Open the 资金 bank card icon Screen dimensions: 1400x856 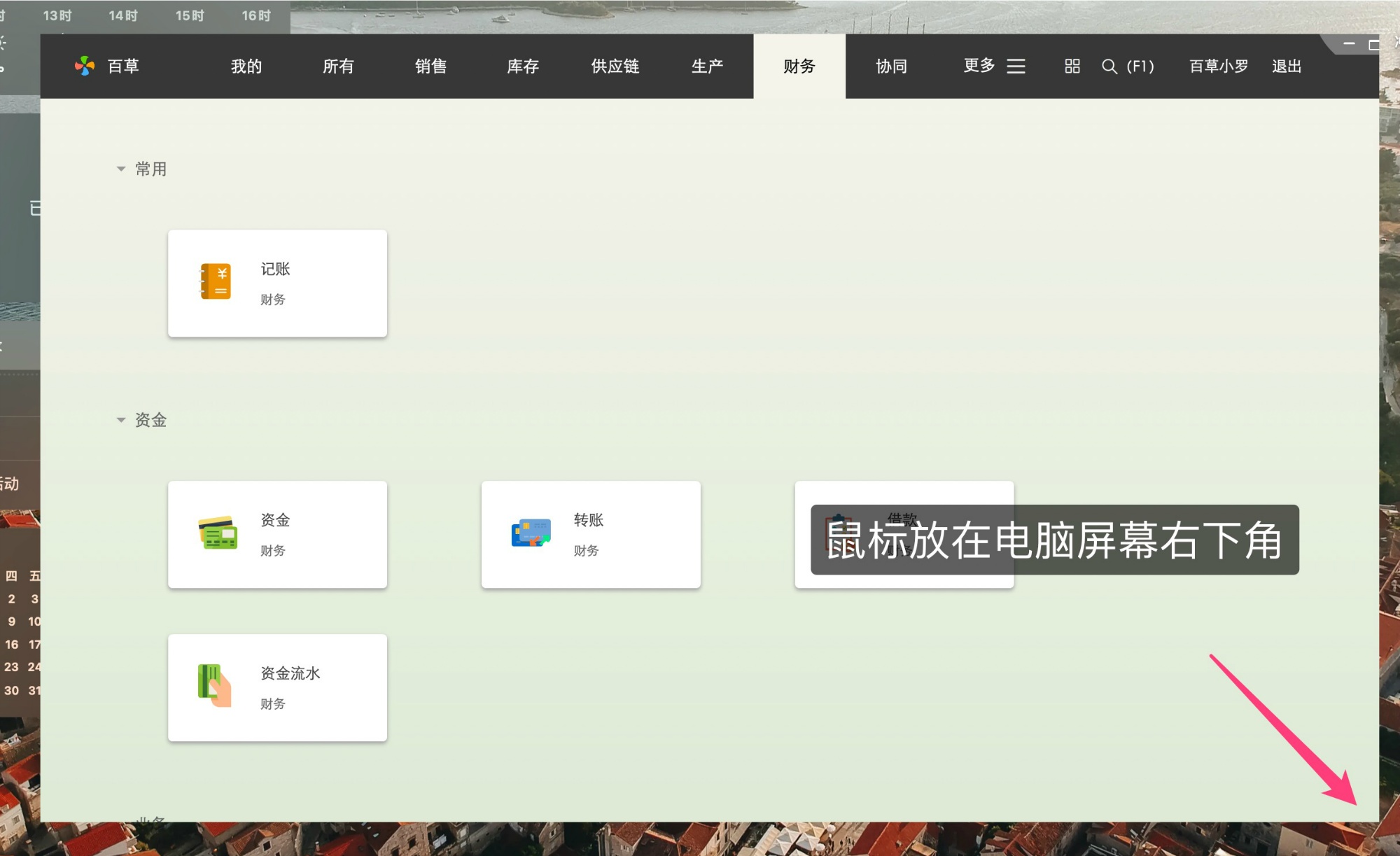(218, 533)
